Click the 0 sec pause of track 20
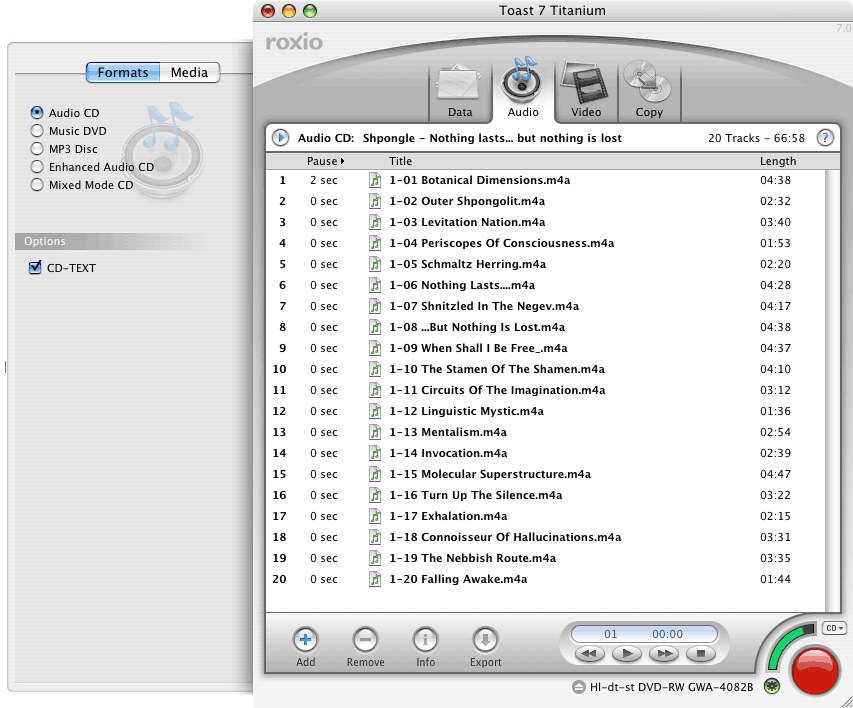The height and width of the screenshot is (708, 853). pyautogui.click(x=324, y=579)
